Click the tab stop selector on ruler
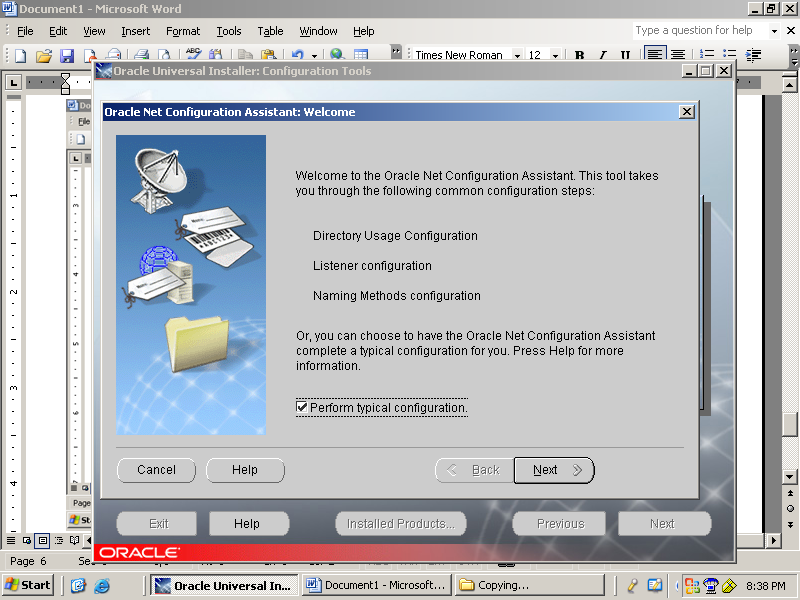 coord(14,82)
